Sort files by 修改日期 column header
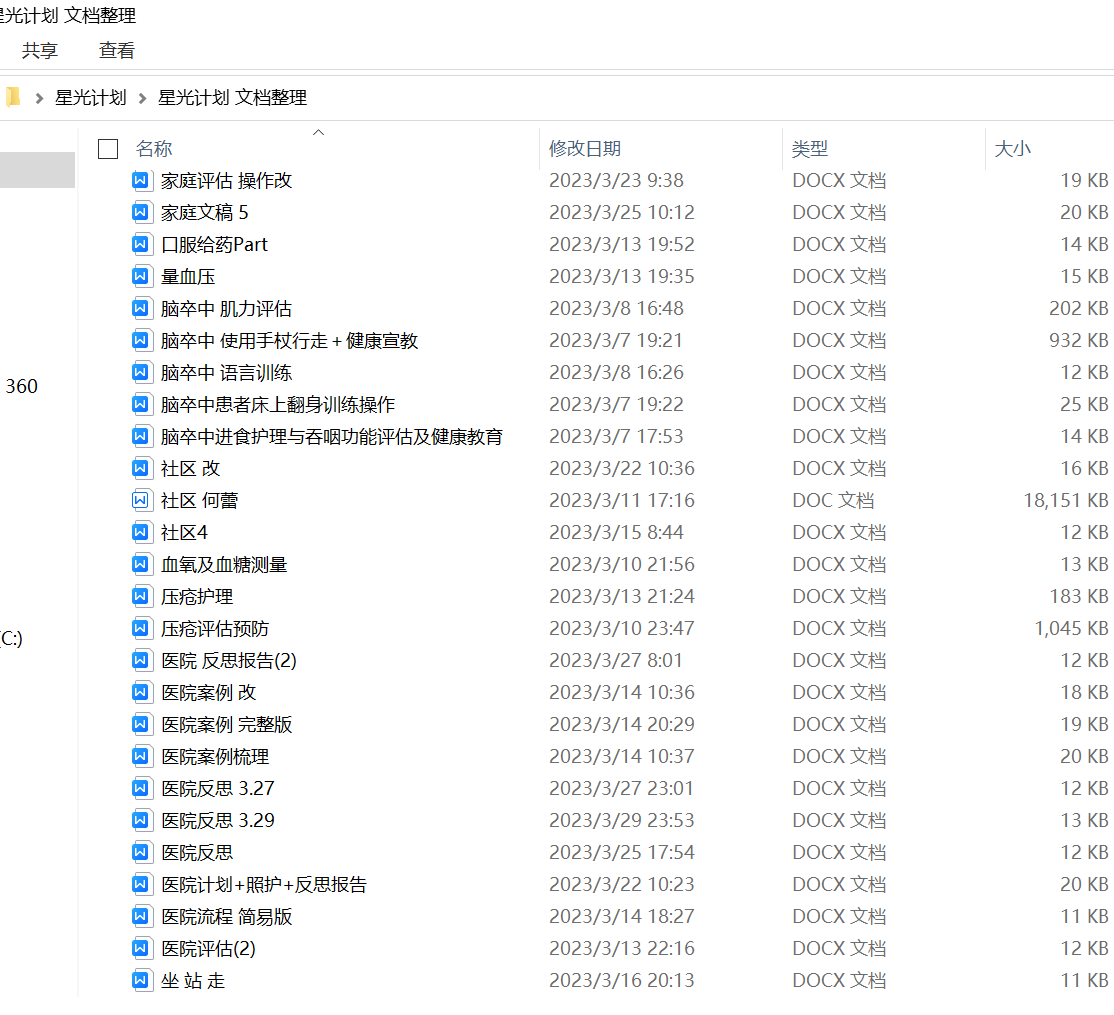The height and width of the screenshot is (1015, 1114). tap(585, 149)
